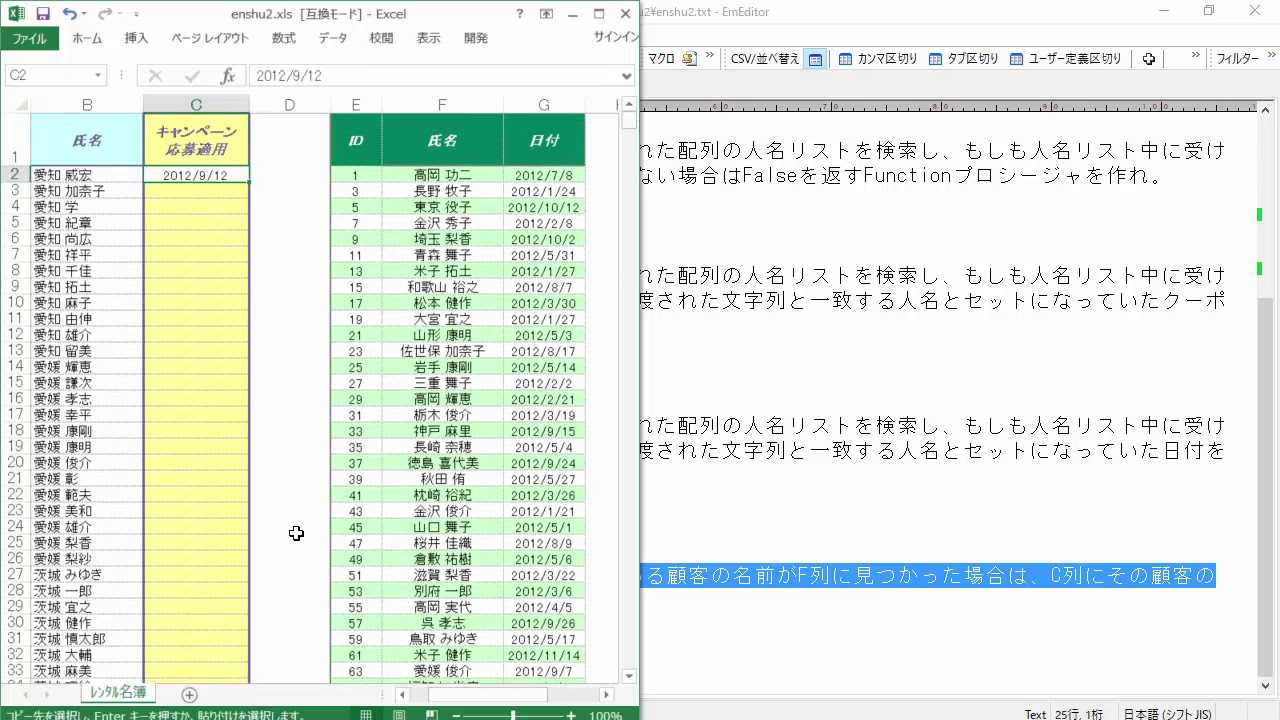Click the ribbon display options icon
This screenshot has height=720, width=1280.
point(546,14)
